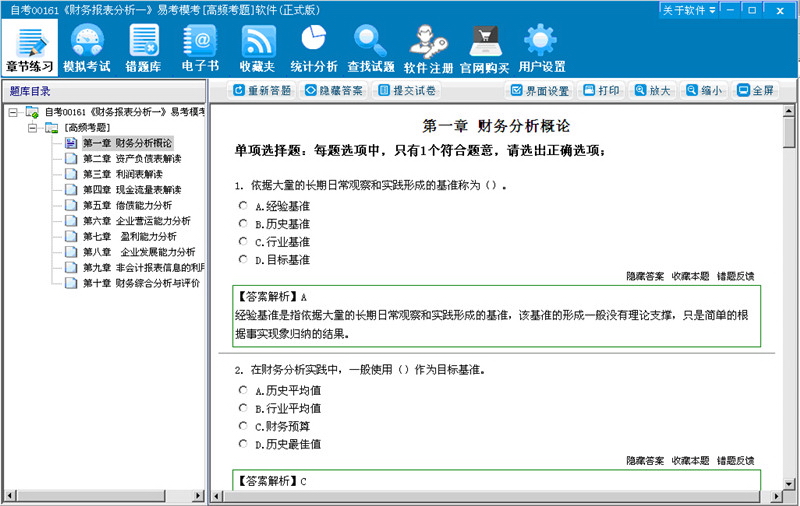Choose option C.行业基准 for question 1

(x=243, y=241)
